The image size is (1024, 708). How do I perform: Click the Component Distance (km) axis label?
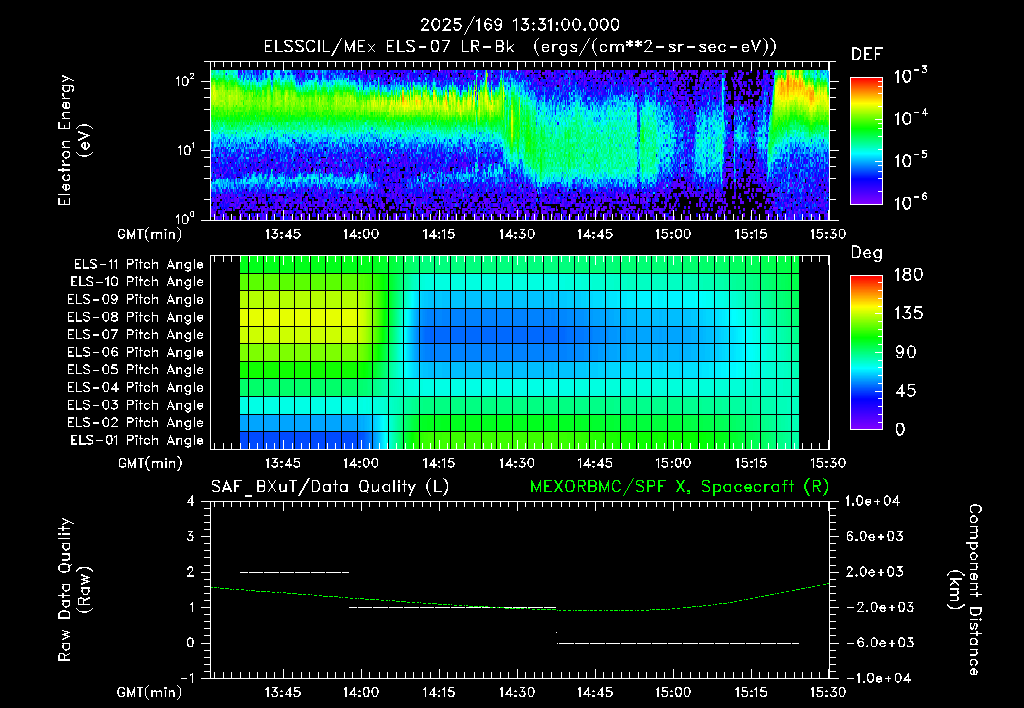click(x=965, y=590)
